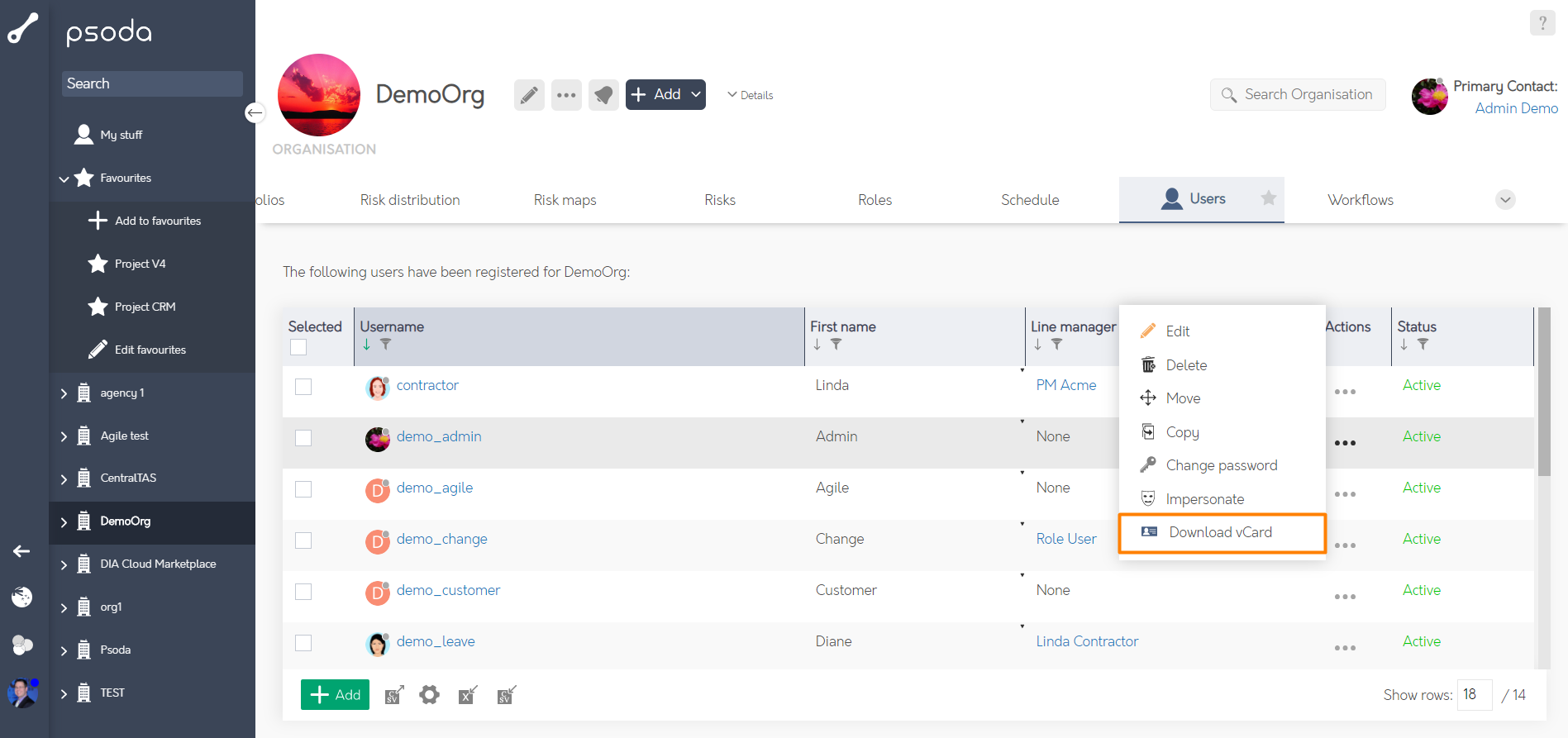
Task: Collapse the sidebar with the left arrow circle
Action: point(255,112)
